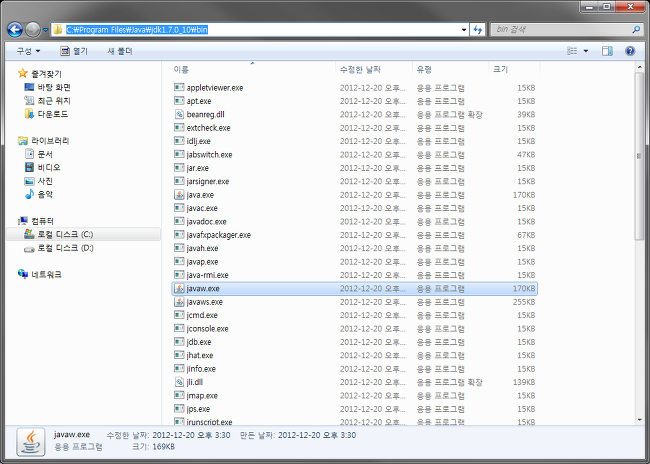Open 비디오 video library
This screenshot has height=464, width=650.
[x=42, y=167]
